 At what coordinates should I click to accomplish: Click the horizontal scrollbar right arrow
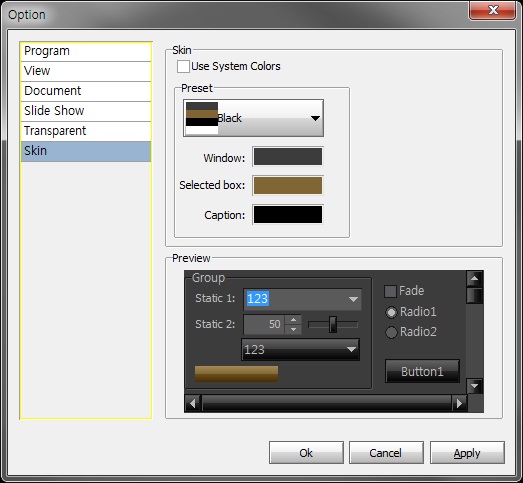click(x=459, y=404)
